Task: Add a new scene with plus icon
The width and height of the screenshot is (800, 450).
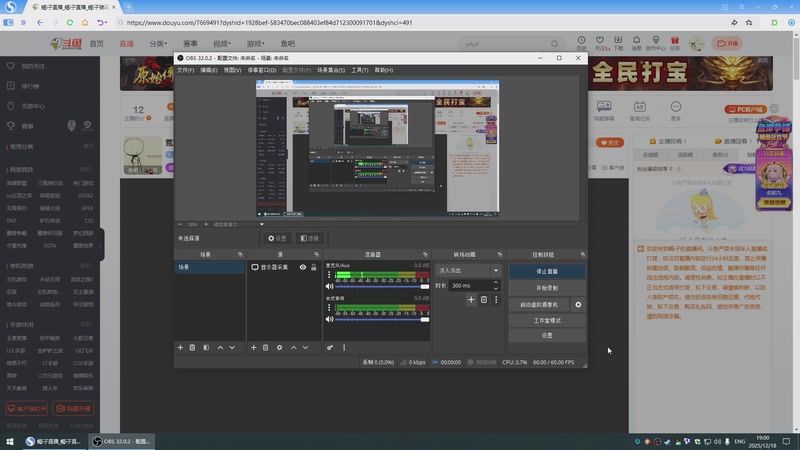Action: pyautogui.click(x=180, y=347)
